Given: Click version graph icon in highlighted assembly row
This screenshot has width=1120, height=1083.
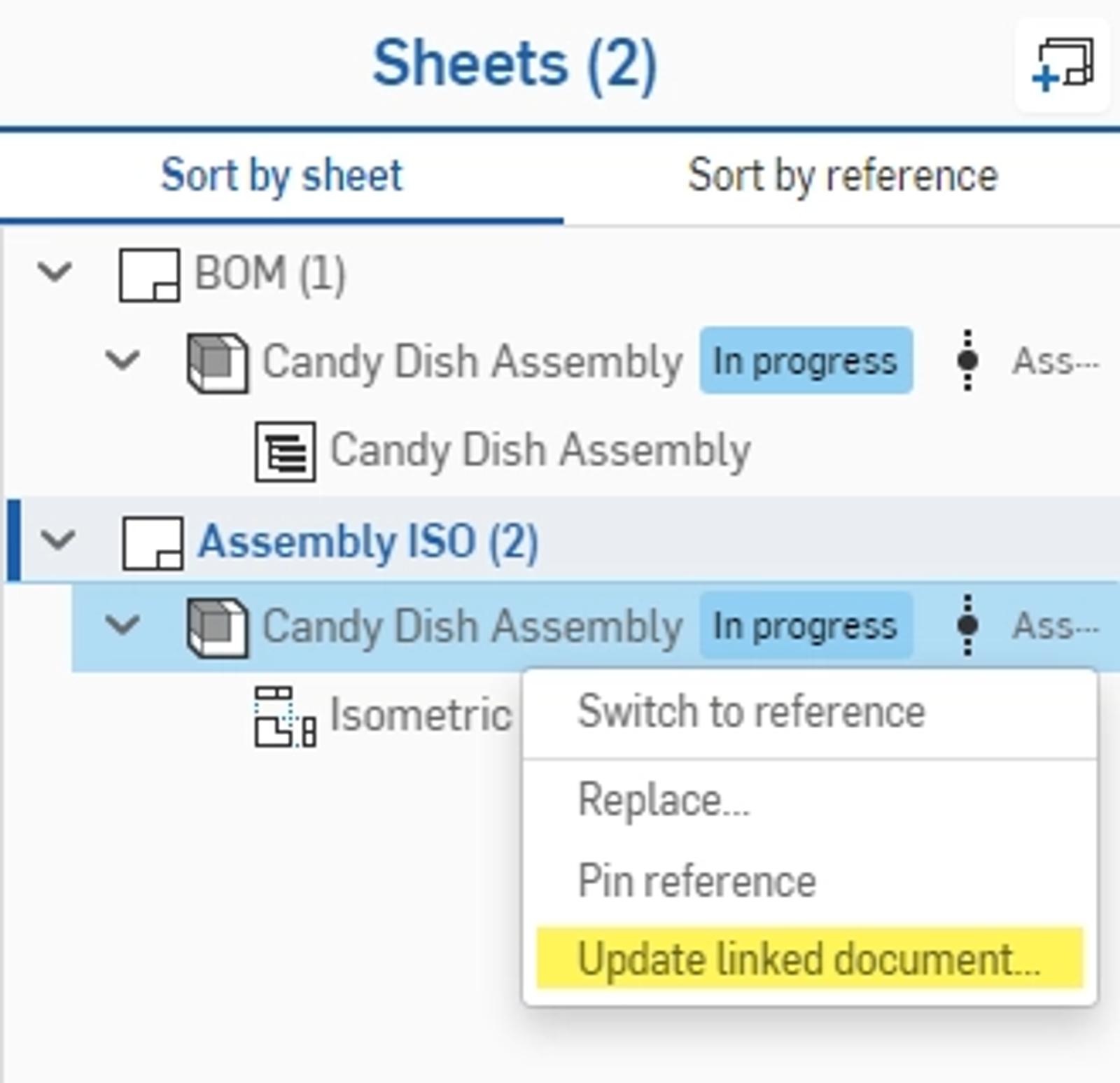Looking at the screenshot, I should pyautogui.click(x=967, y=625).
